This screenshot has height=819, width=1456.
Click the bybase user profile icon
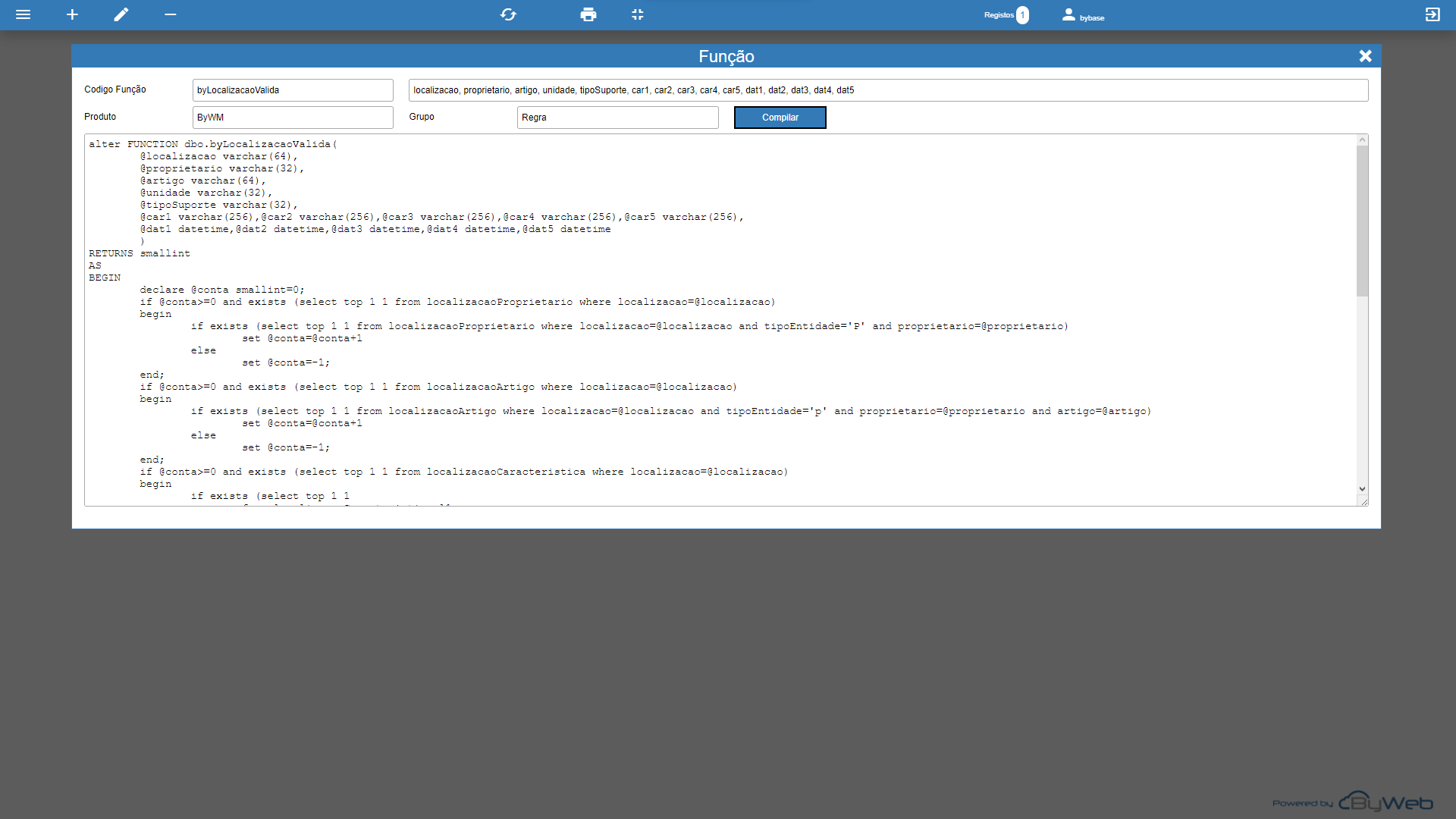[x=1068, y=14]
